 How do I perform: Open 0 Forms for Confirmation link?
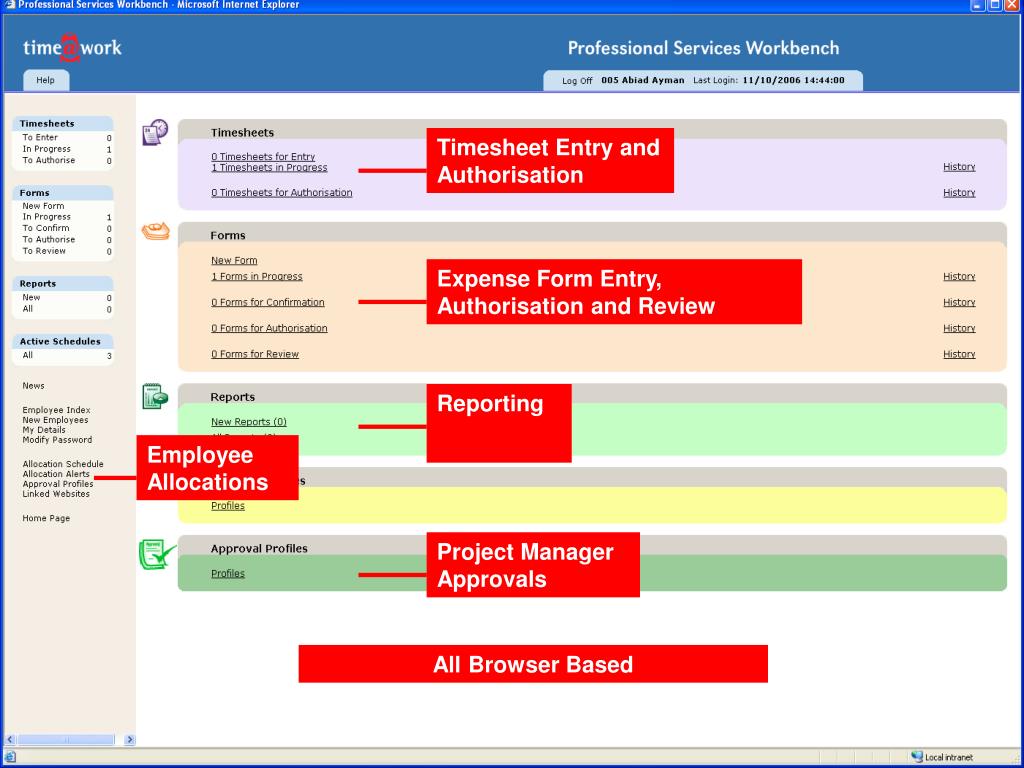point(268,302)
